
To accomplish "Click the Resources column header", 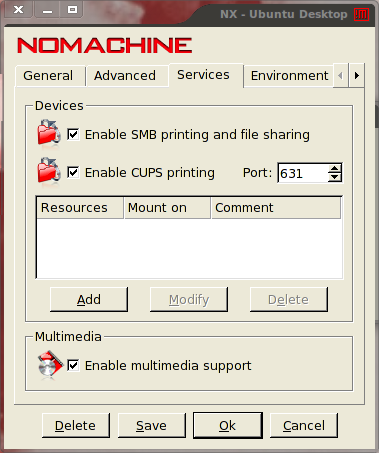I will [80, 208].
